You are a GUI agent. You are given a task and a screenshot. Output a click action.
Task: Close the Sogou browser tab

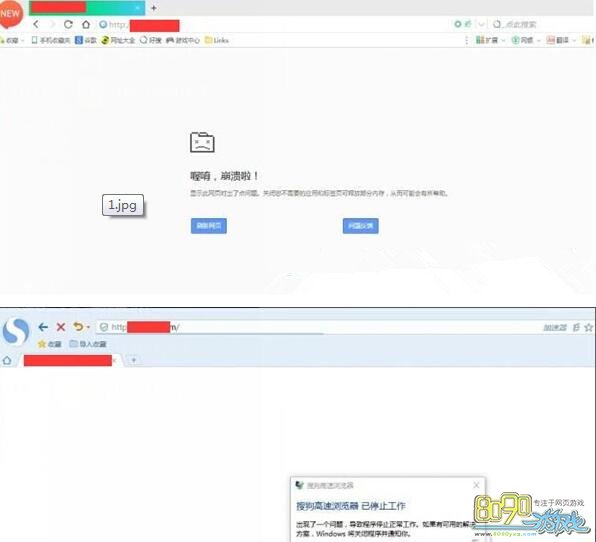[x=115, y=360]
